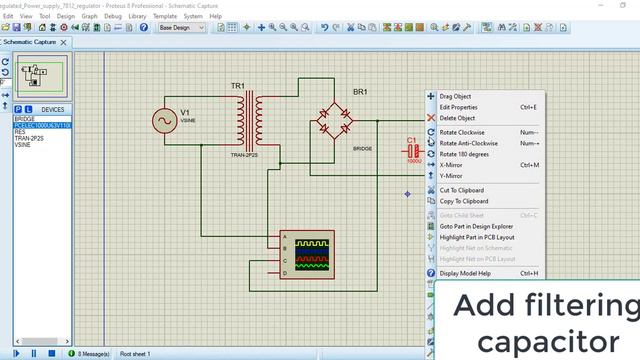Screen dimensions: 640x360
Task: Click the Redraw Display icon
Action: click(x=221, y=27)
